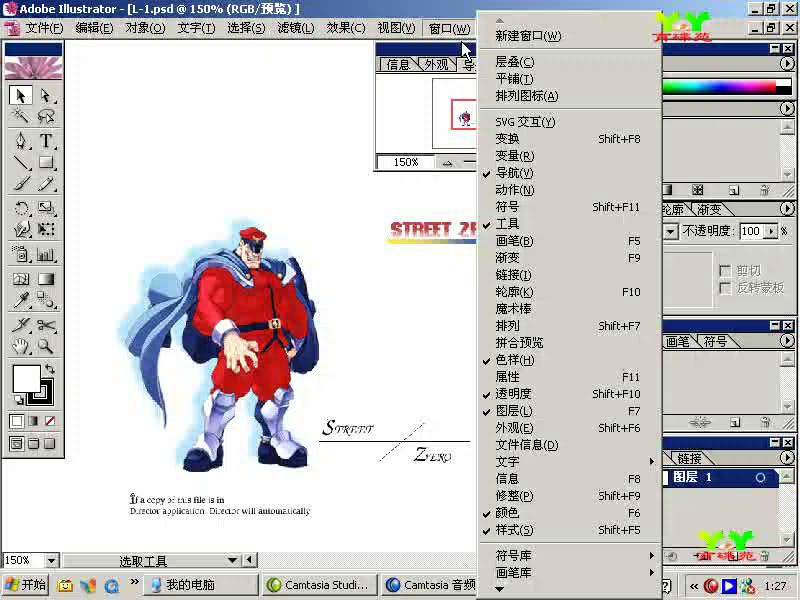Activate the Hand tool

pyautogui.click(x=20, y=346)
